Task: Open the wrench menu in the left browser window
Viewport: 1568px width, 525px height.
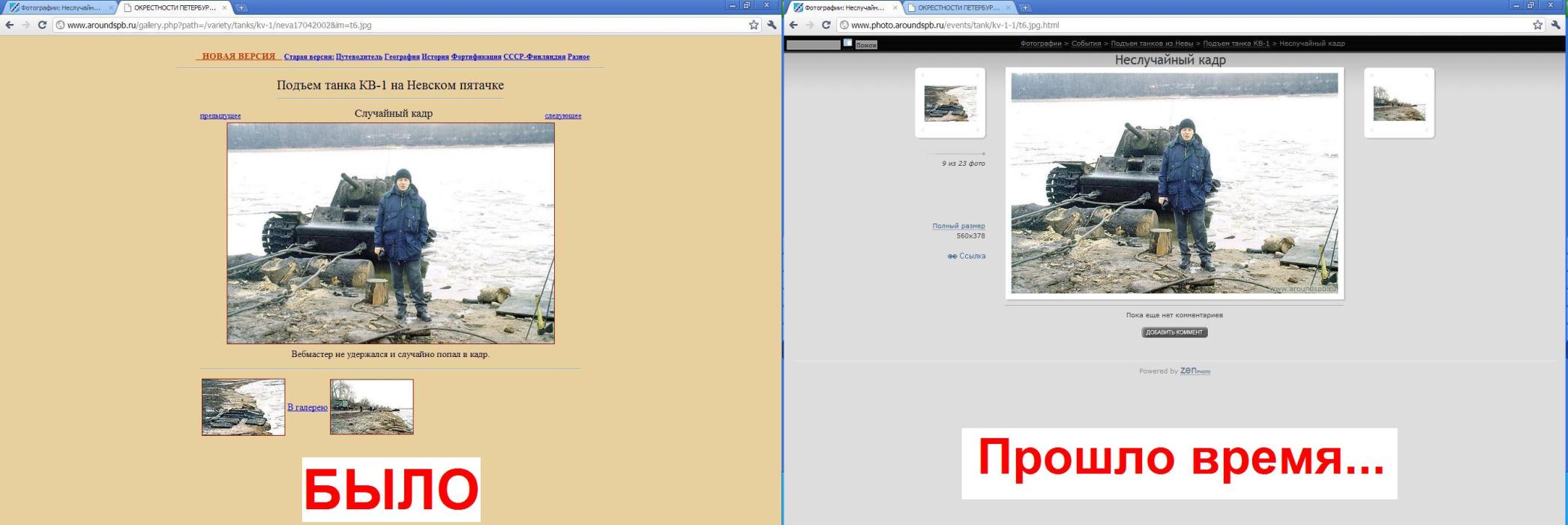Action: (x=772, y=25)
